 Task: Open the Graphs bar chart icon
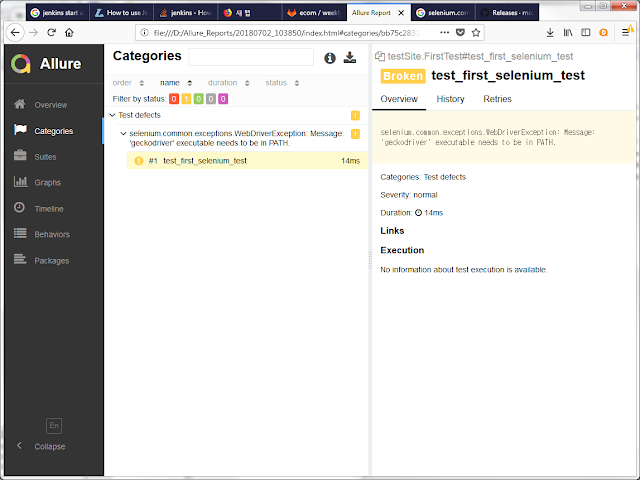20,182
